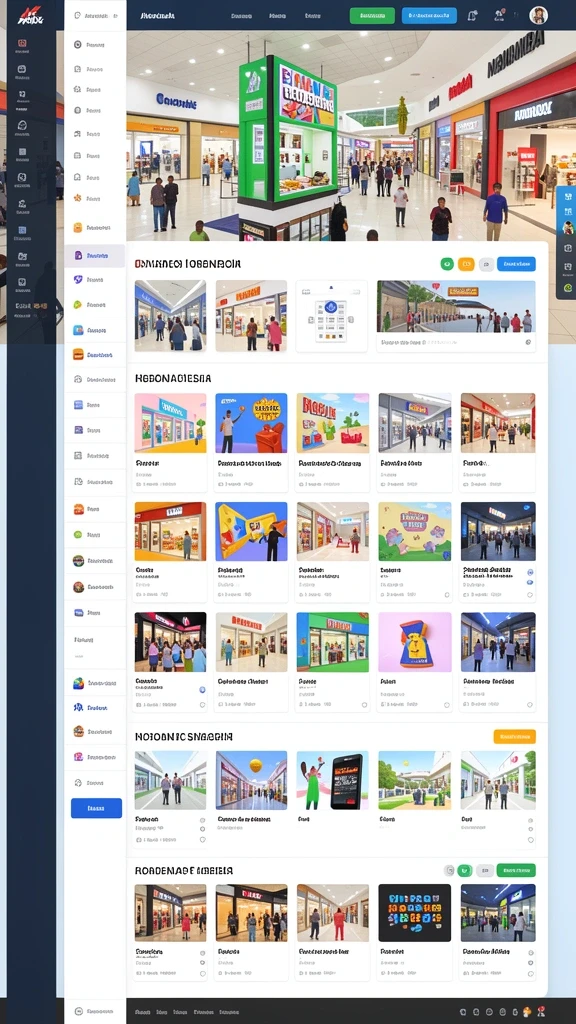Screen dimensions: 576x1024
Task: Click the blue button at the sidebar bottom
Action: (x=96, y=808)
